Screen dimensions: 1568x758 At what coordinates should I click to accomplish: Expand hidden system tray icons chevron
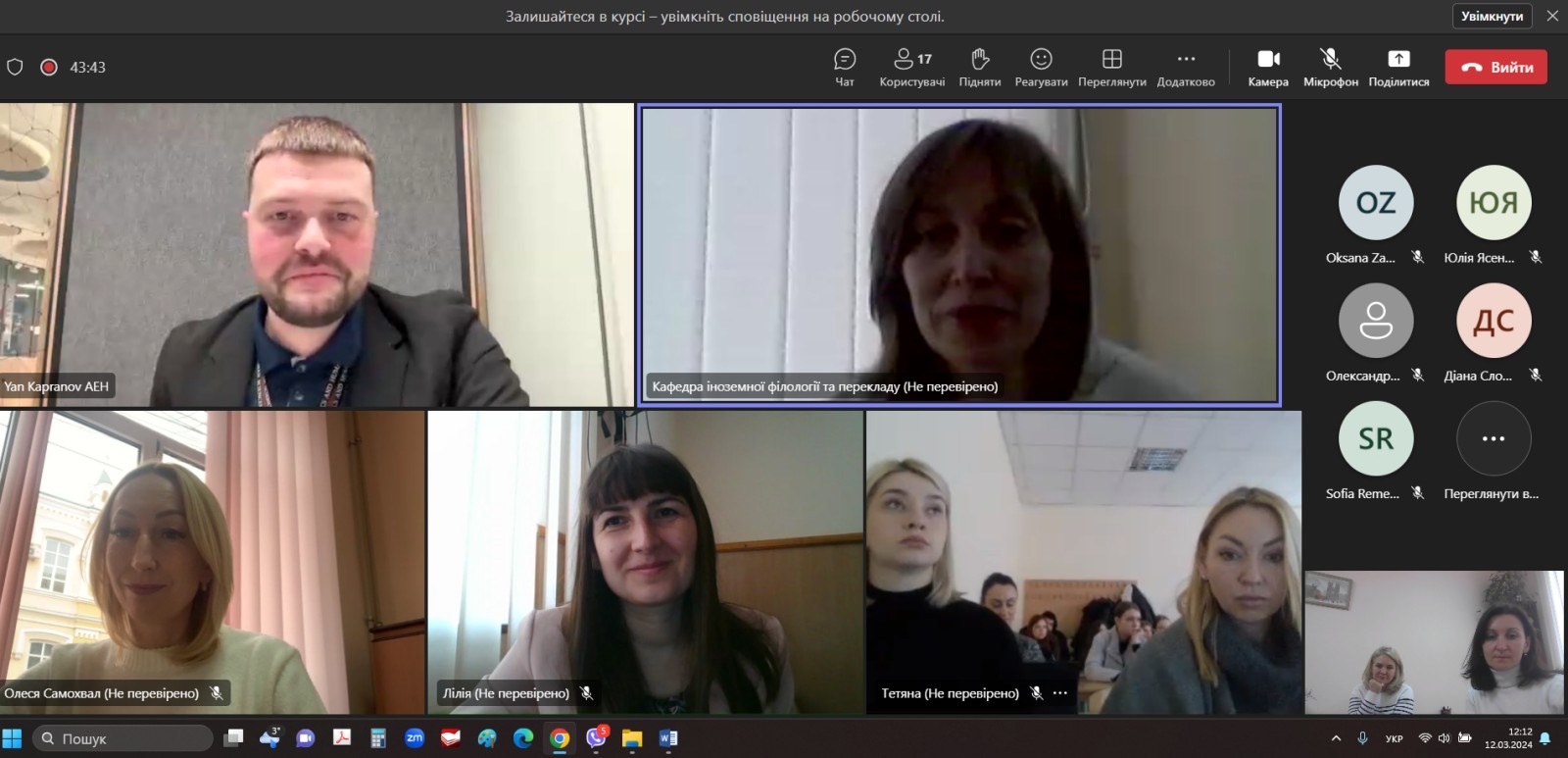click(x=1336, y=738)
